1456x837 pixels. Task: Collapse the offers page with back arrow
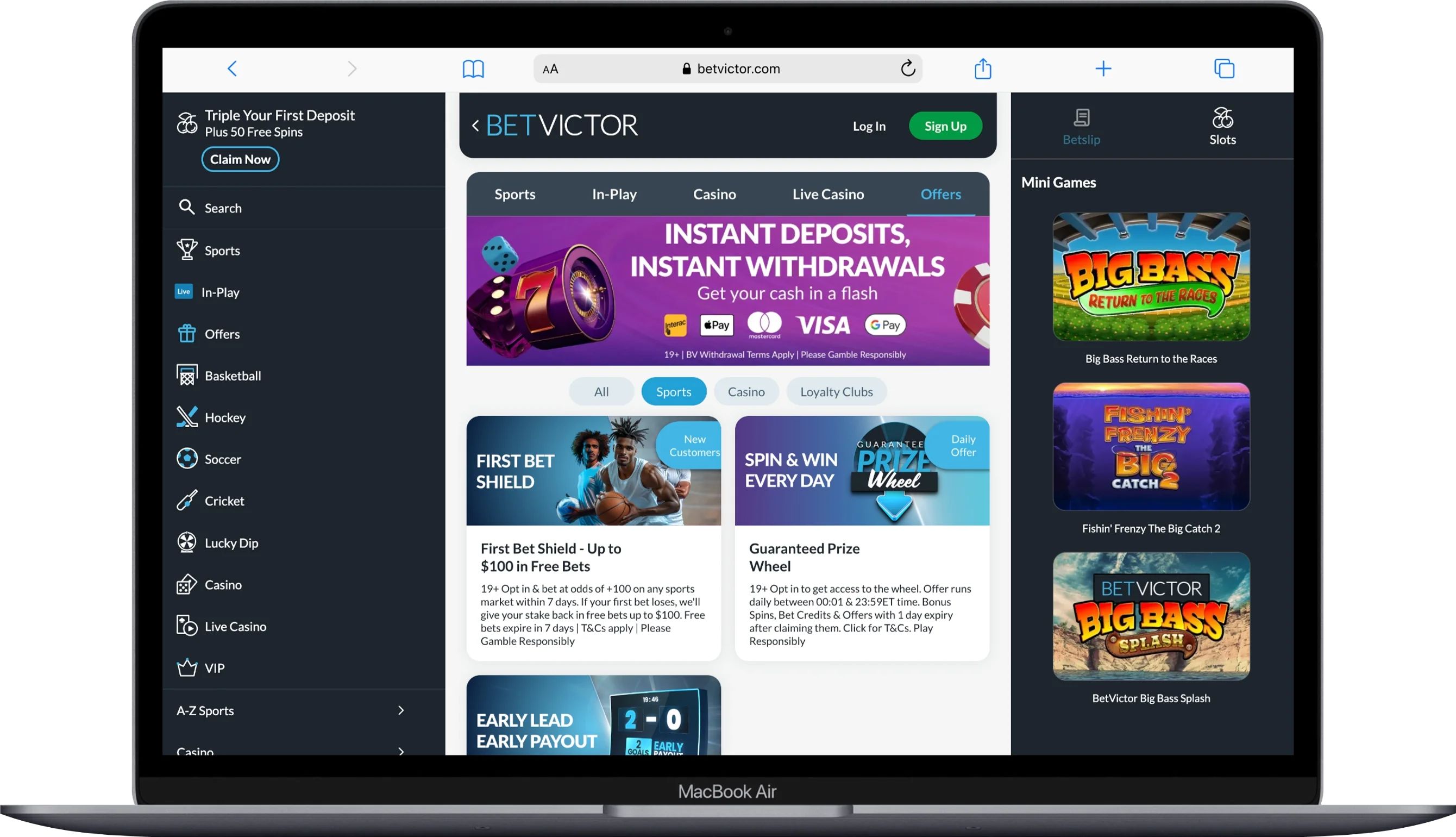475,125
